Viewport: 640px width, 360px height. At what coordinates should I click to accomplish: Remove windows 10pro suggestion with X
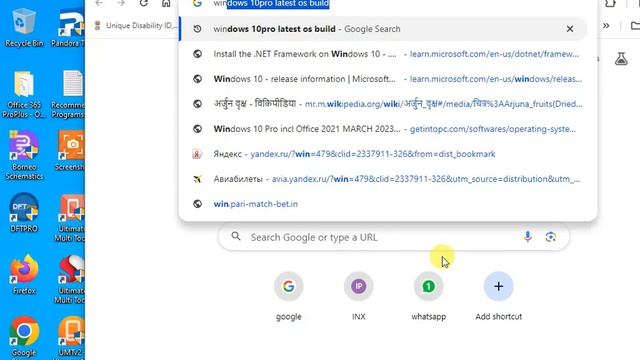[x=570, y=29]
